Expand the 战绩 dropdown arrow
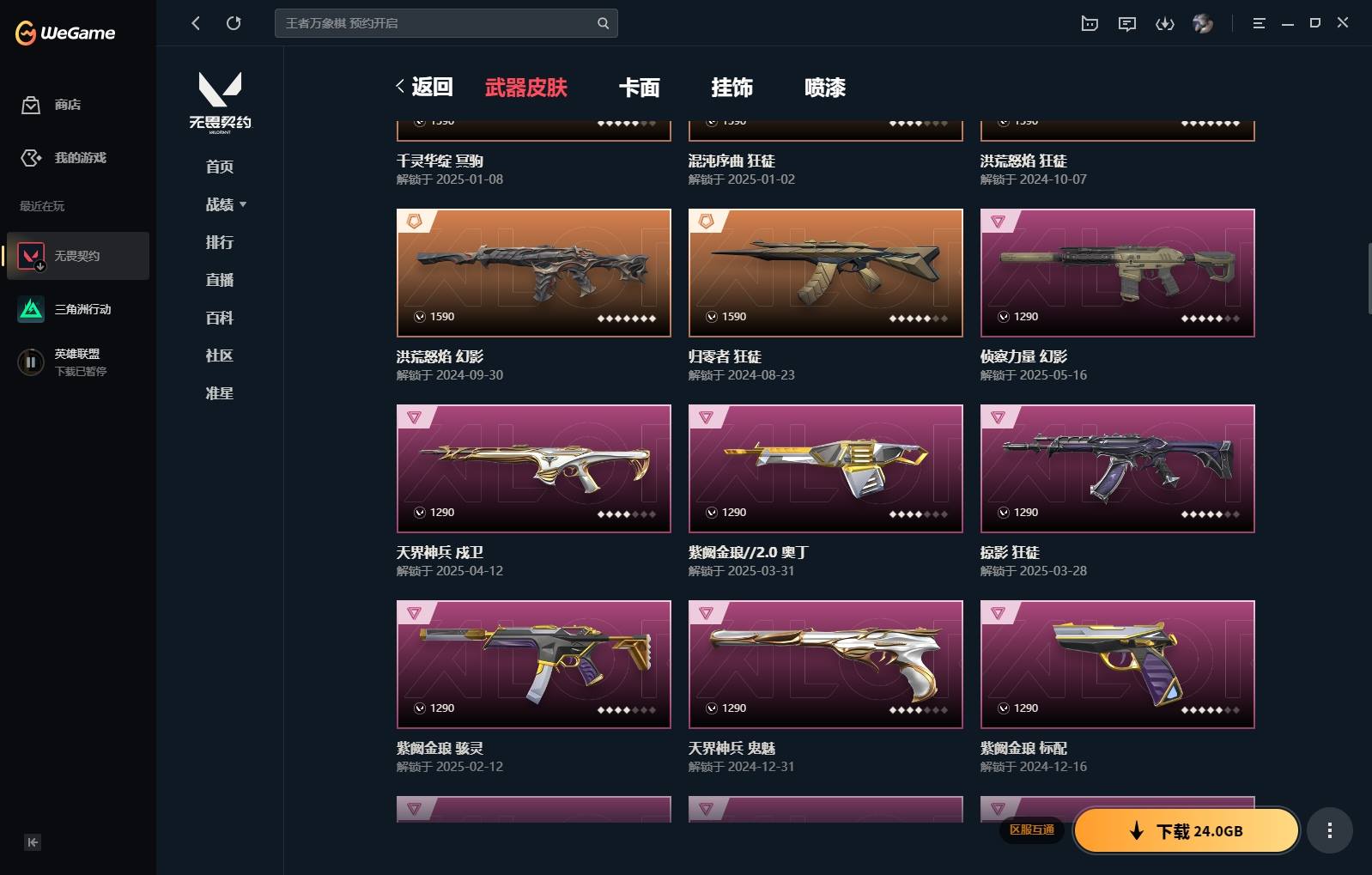 pyautogui.click(x=243, y=204)
